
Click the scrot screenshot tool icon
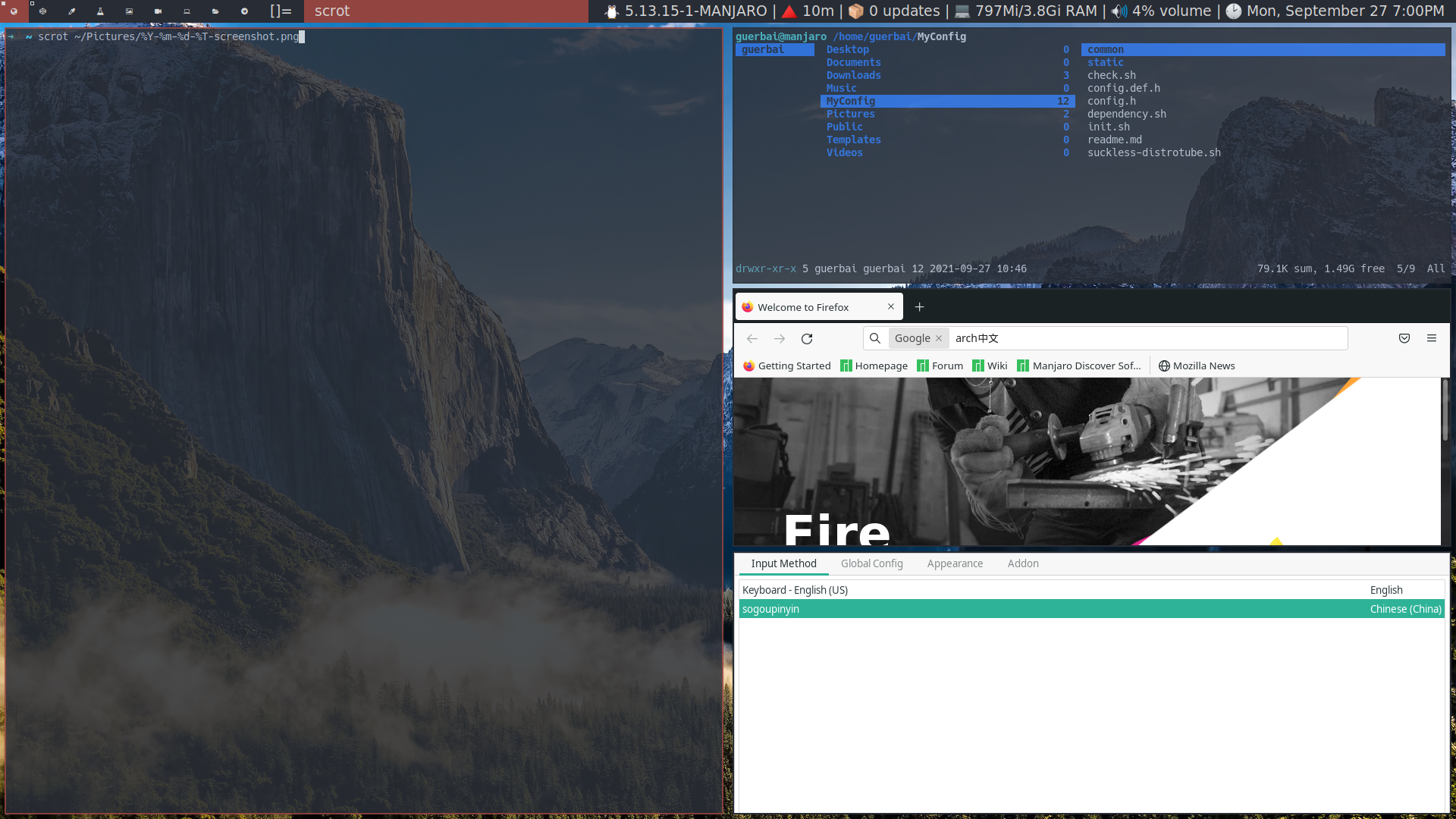(x=128, y=11)
